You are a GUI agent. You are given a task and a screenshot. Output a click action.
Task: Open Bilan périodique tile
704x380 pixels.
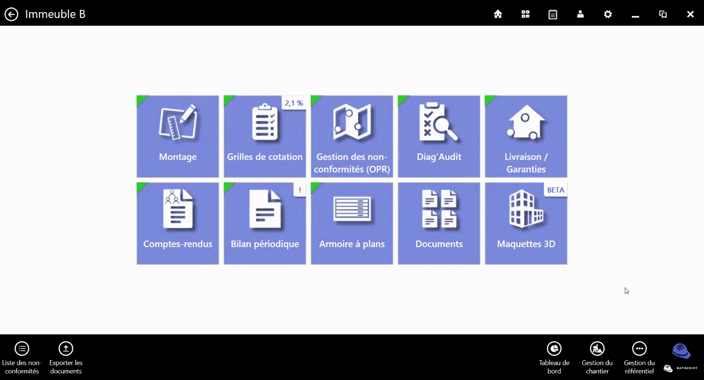264,223
